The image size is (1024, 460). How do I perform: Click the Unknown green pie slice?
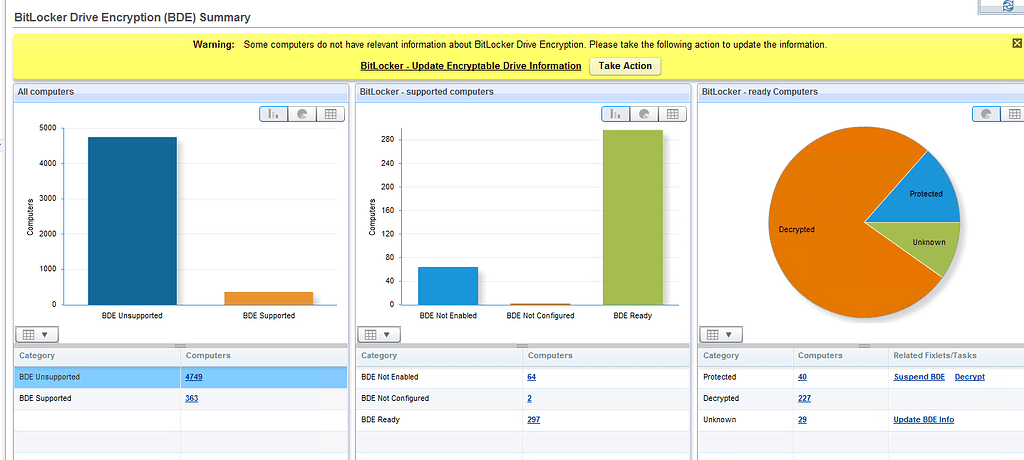coord(927,243)
